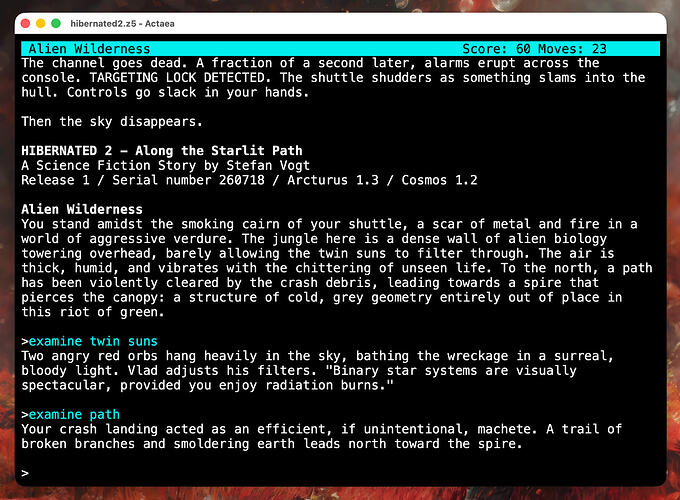Click the bold HIBERNATED 2 title heading
Viewport: 680px width, 500px height.
(162, 150)
